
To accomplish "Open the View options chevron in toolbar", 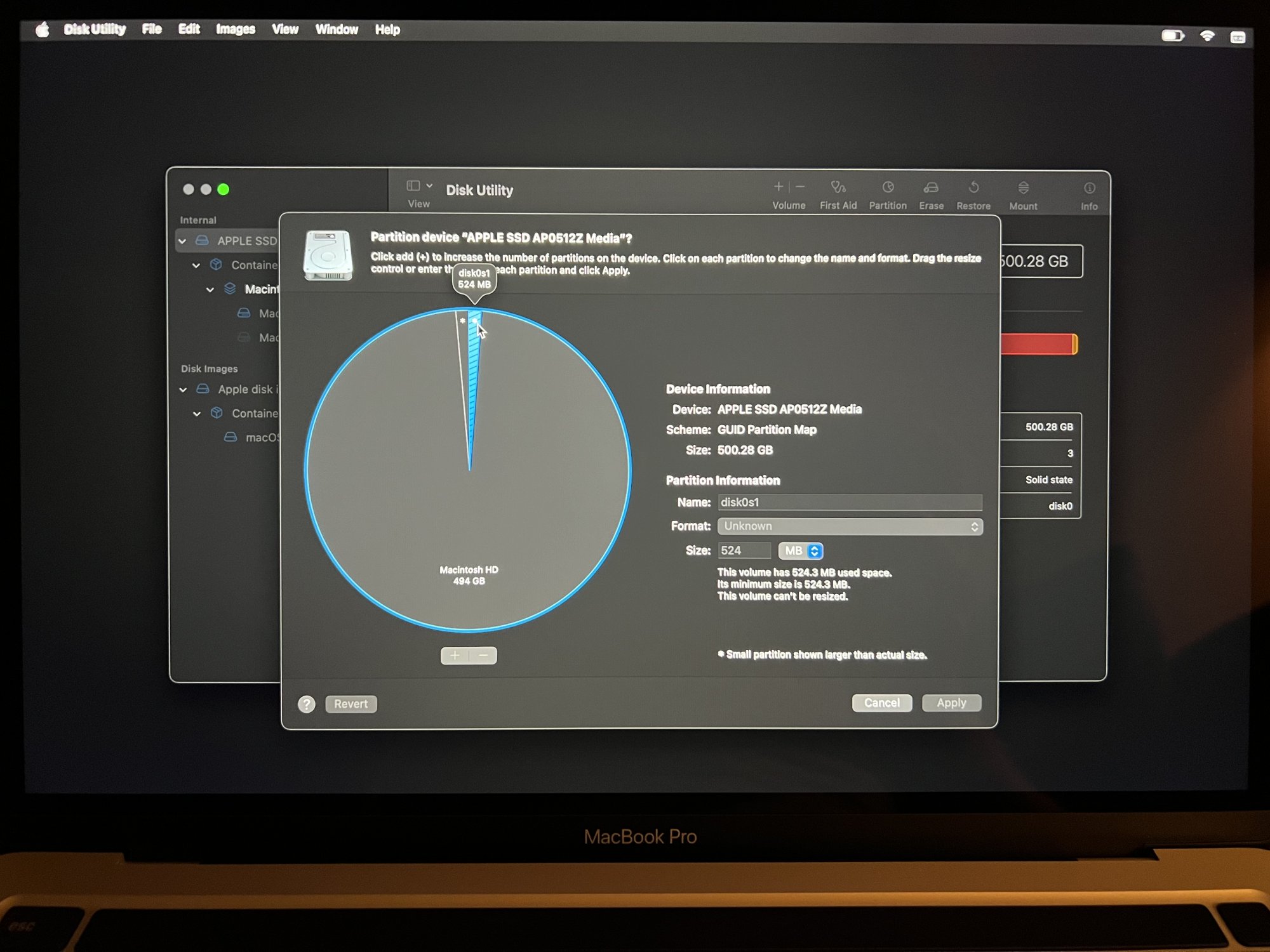I will 429,185.
